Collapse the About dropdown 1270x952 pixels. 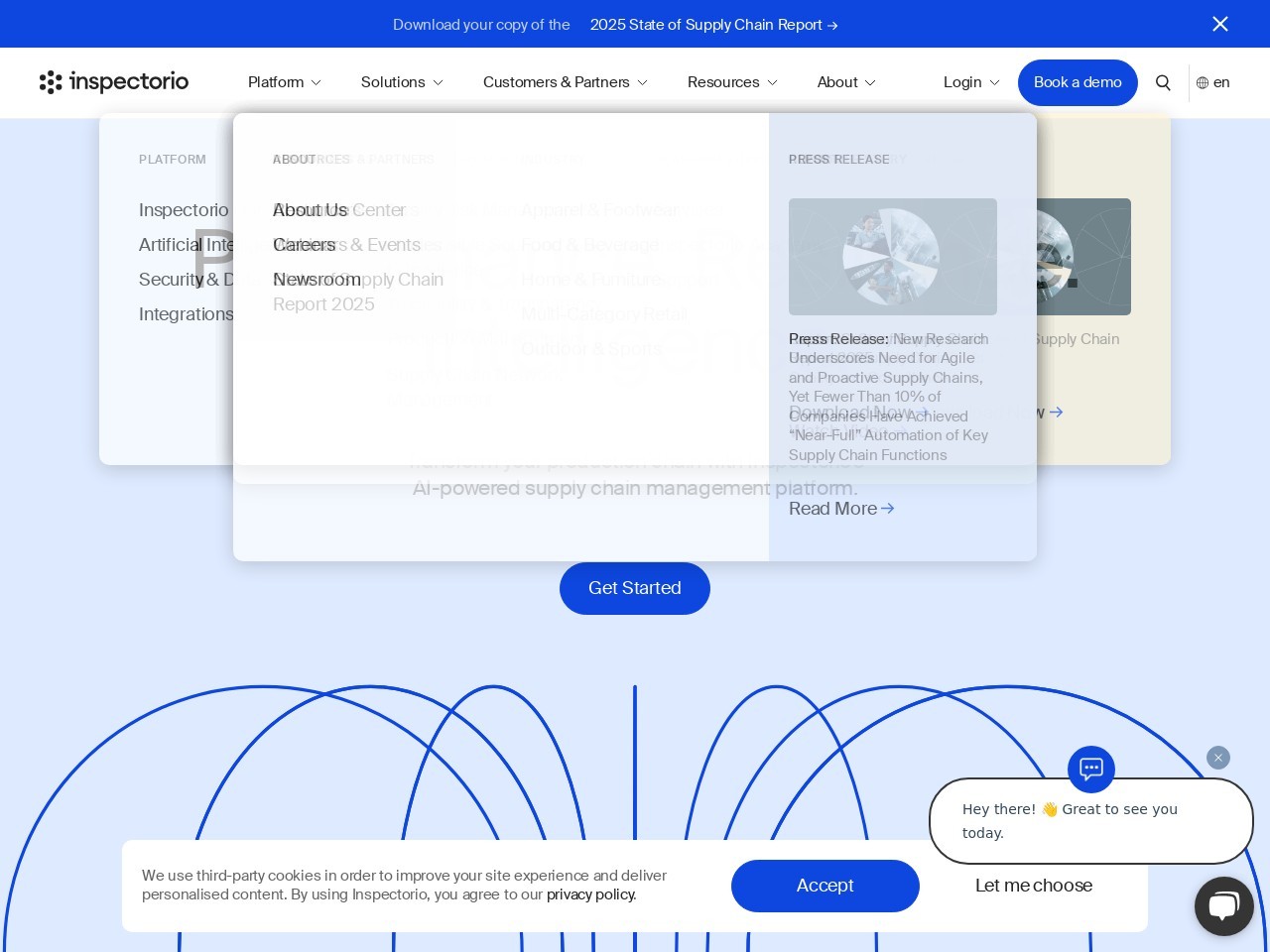pyautogui.click(x=846, y=82)
